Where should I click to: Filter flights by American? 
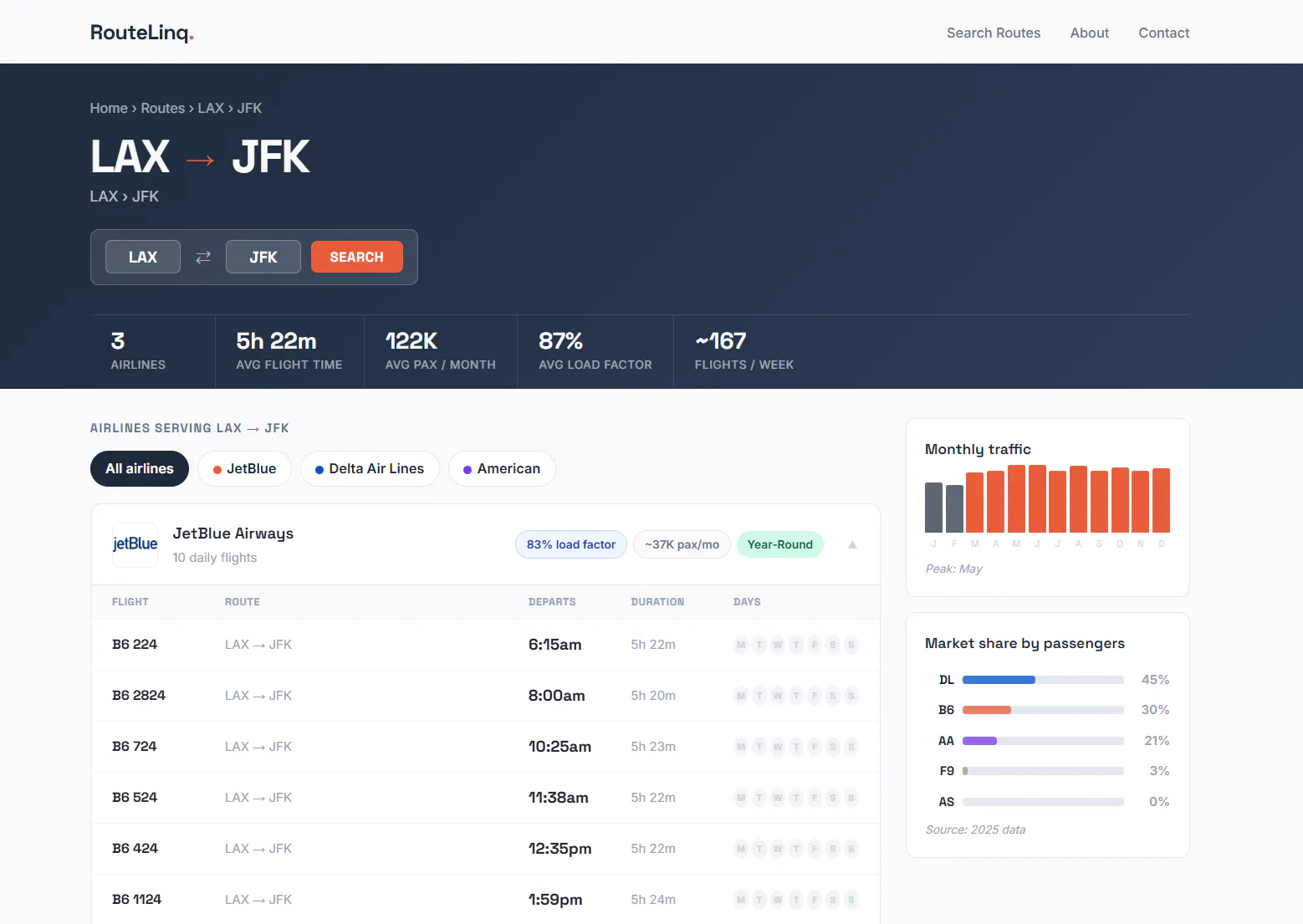coord(502,469)
